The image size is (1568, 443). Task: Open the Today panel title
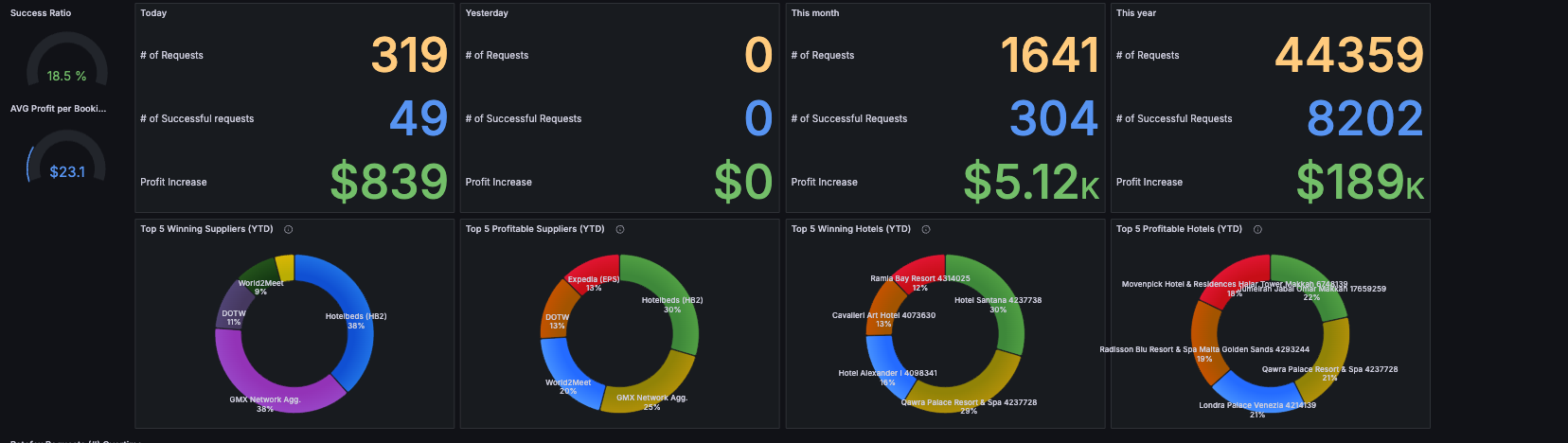(153, 13)
